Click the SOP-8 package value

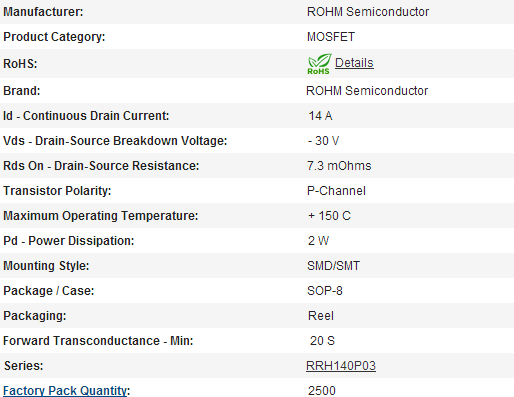tap(325, 291)
